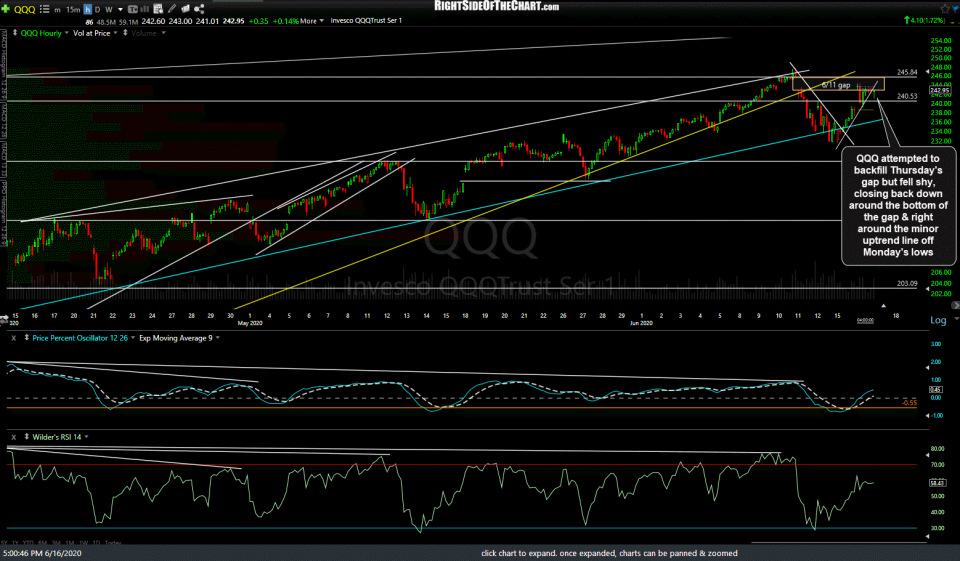The height and width of the screenshot is (561, 960).
Task: Open the watchlist list icon beside QQQ
Action: coord(44,9)
